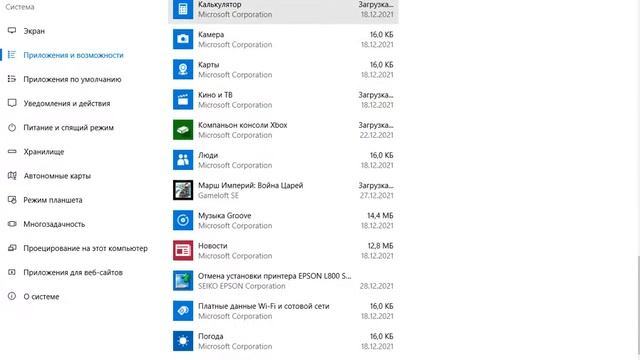The width and height of the screenshot is (640, 360).
Task: Click the Система header text
Action: tap(20, 7)
